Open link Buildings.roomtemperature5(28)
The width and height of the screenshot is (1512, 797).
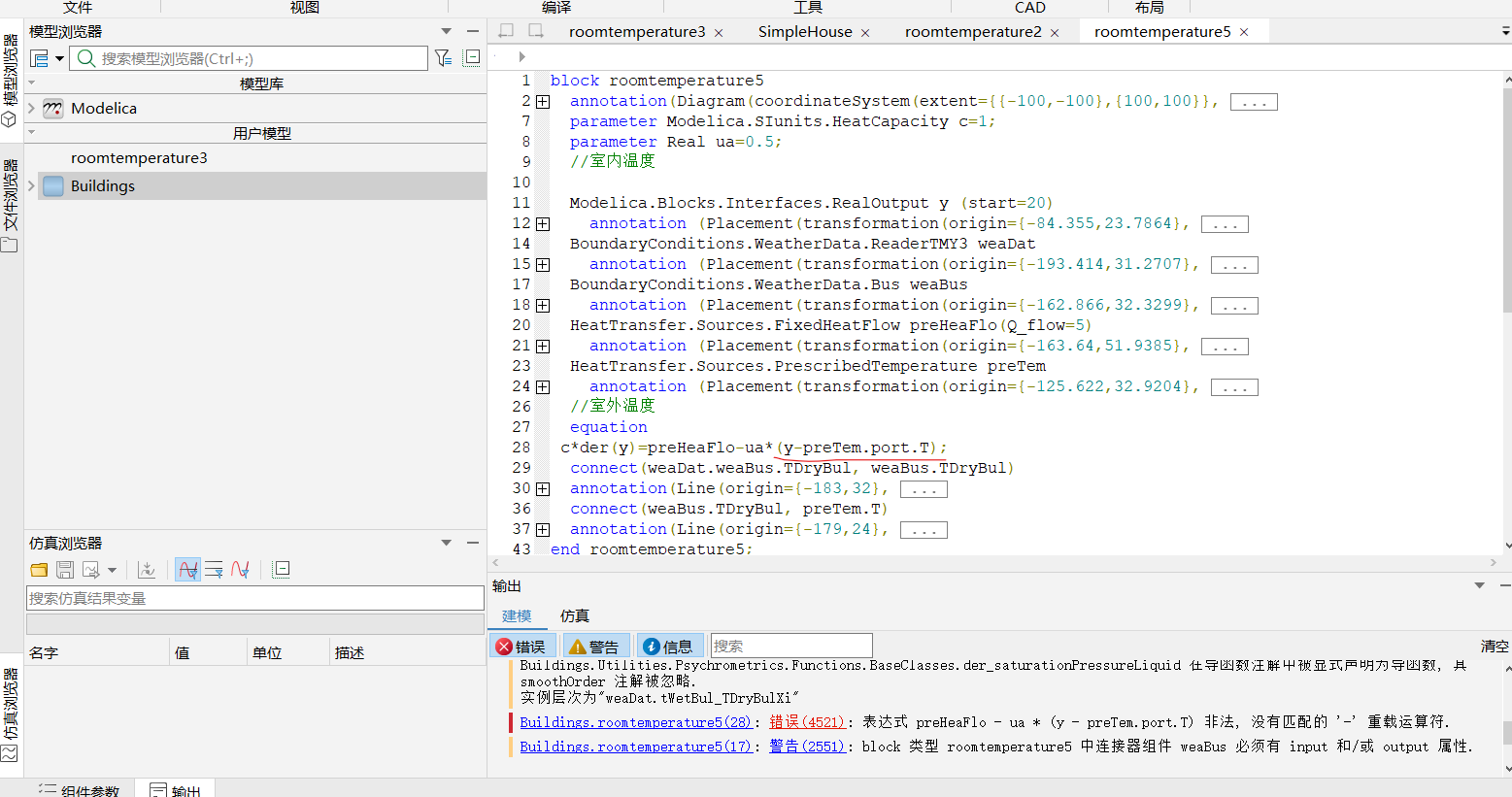(636, 722)
